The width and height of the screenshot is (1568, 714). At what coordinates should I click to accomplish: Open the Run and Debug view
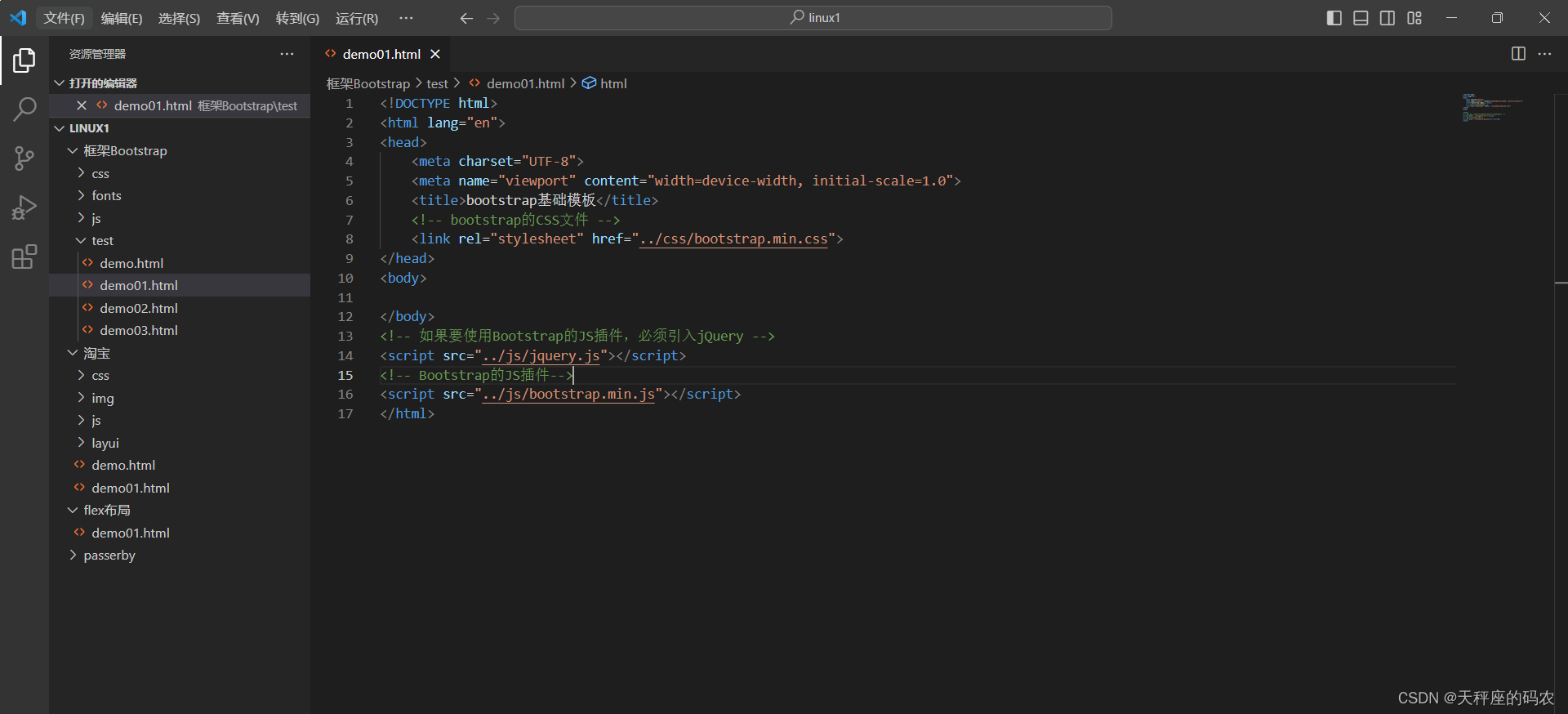click(24, 208)
